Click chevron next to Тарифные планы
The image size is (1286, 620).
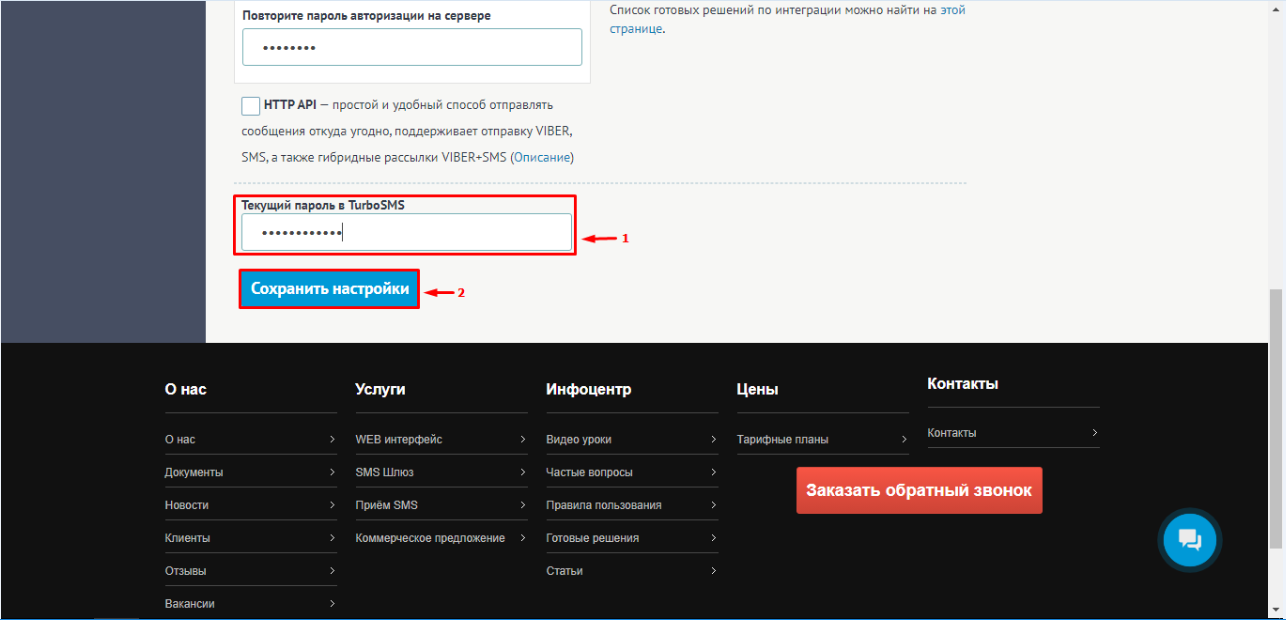point(904,439)
